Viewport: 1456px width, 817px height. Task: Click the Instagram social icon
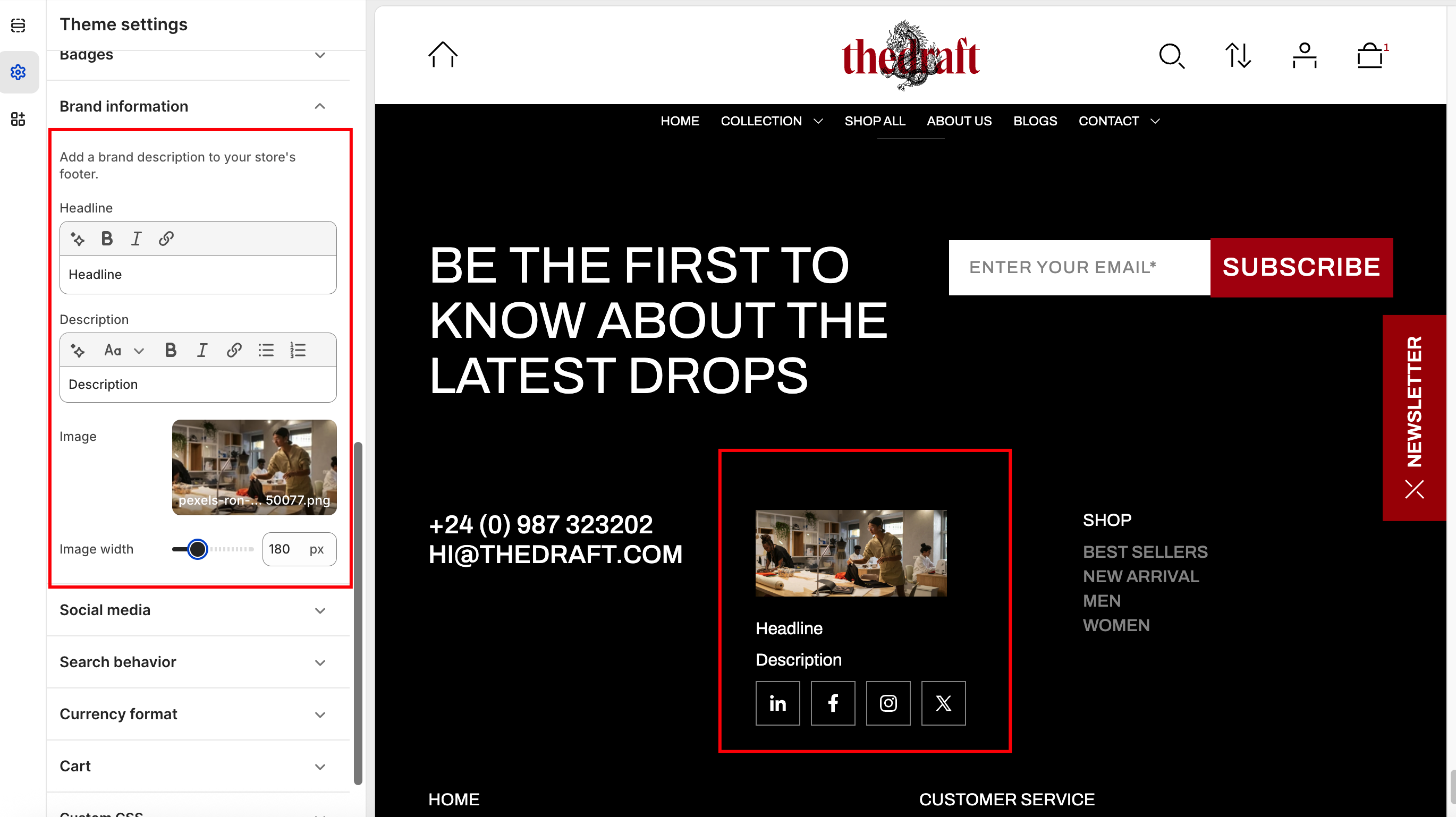coord(888,703)
